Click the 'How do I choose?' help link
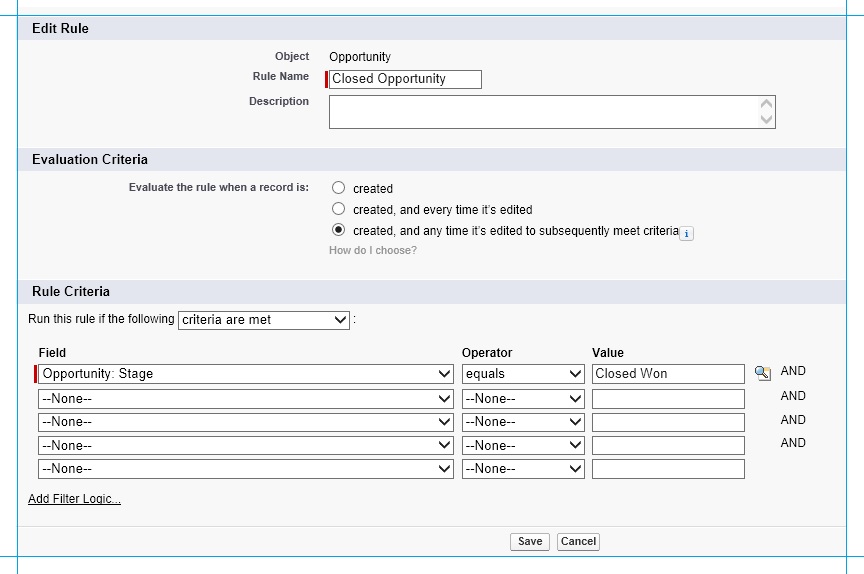 point(373,250)
